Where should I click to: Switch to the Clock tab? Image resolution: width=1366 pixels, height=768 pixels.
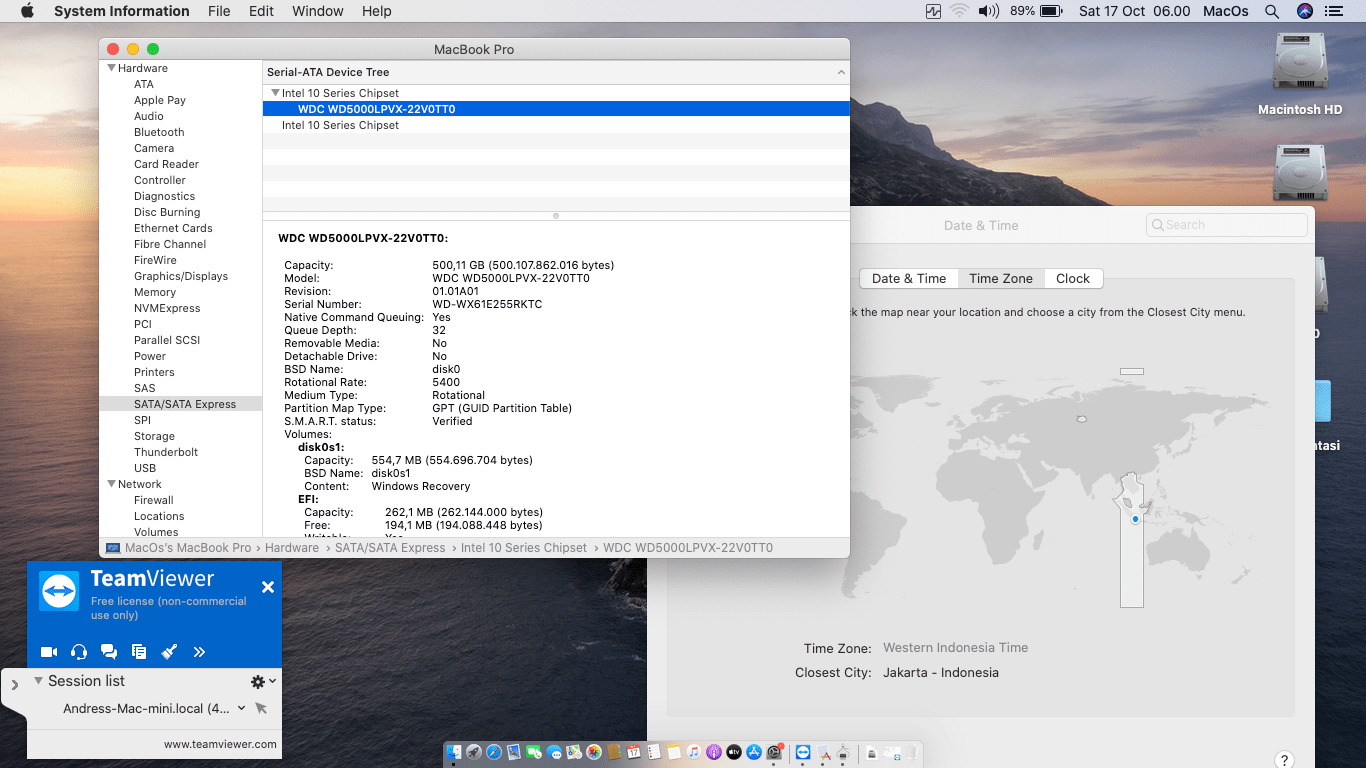[1072, 279]
